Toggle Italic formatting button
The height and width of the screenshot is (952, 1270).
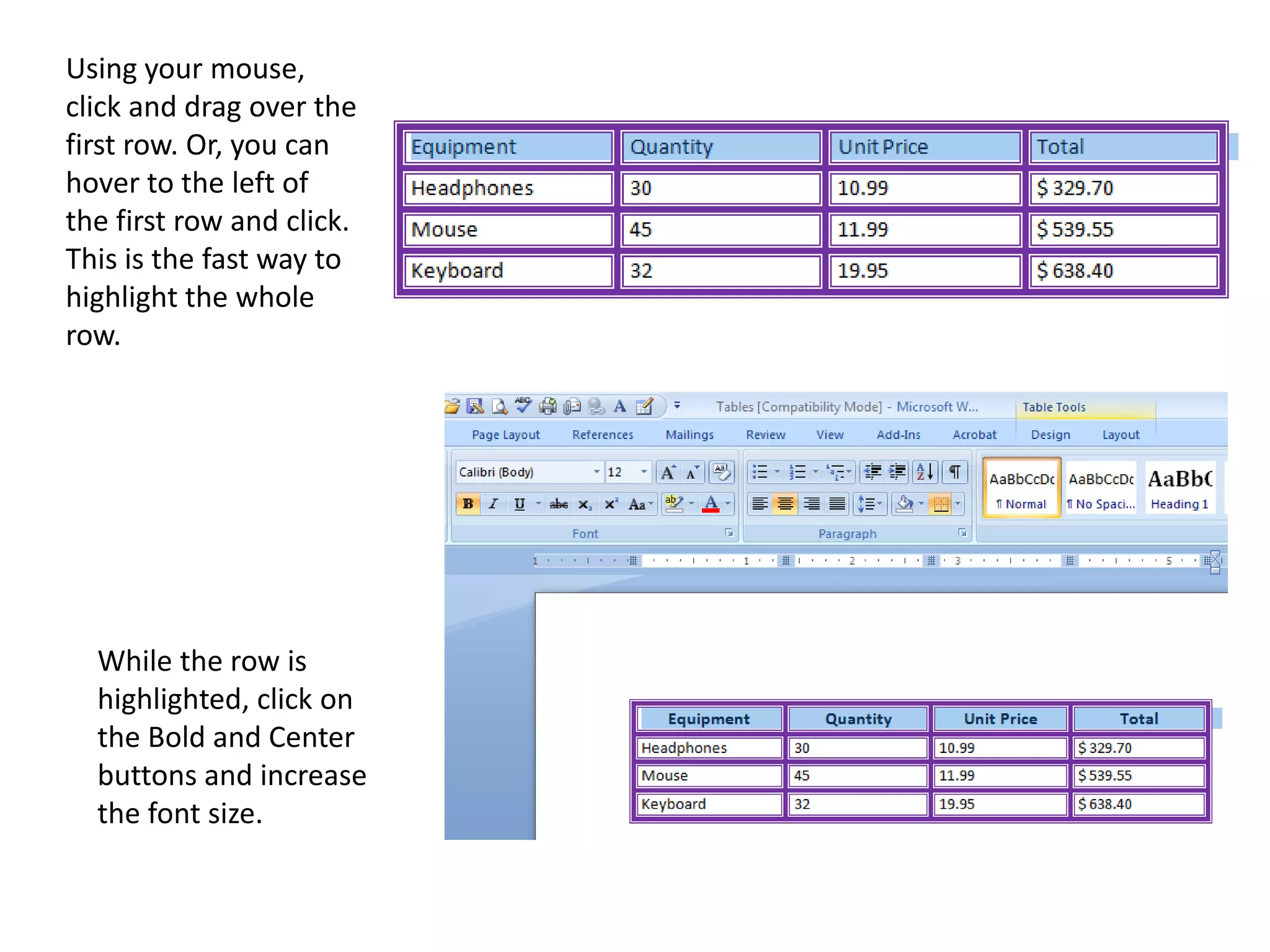494,504
